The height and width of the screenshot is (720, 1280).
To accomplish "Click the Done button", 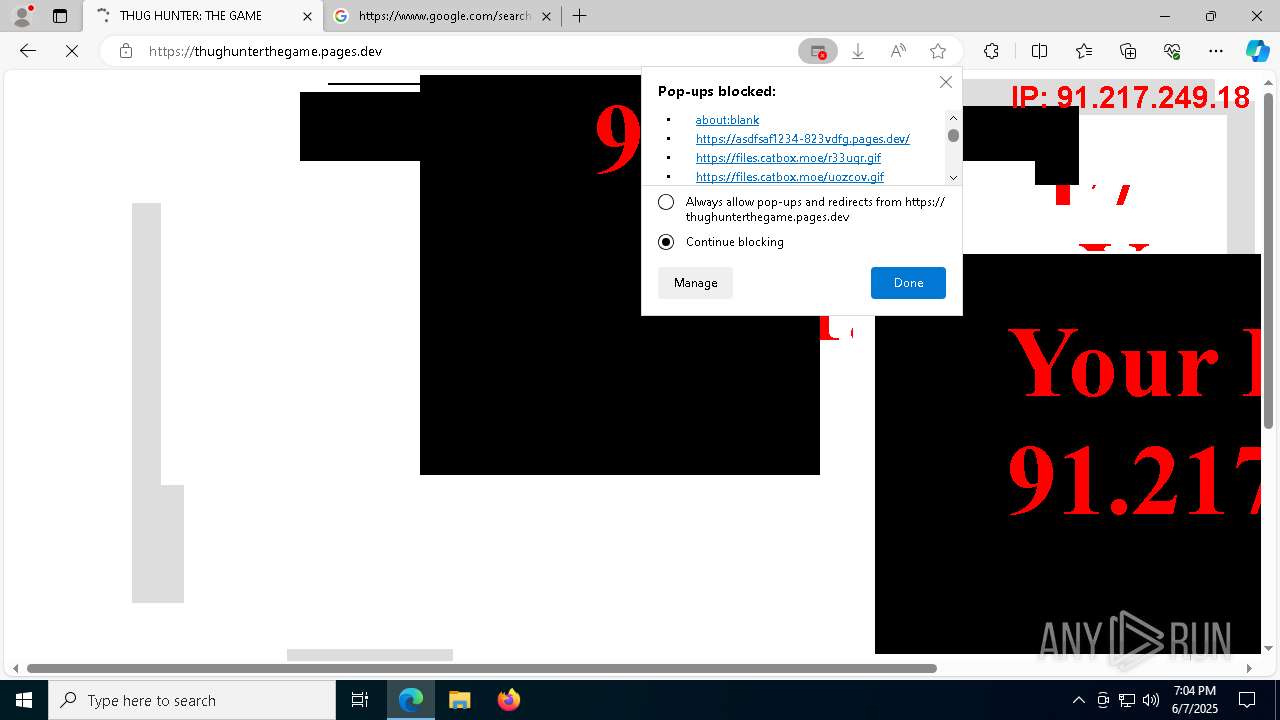I will pyautogui.click(x=908, y=283).
